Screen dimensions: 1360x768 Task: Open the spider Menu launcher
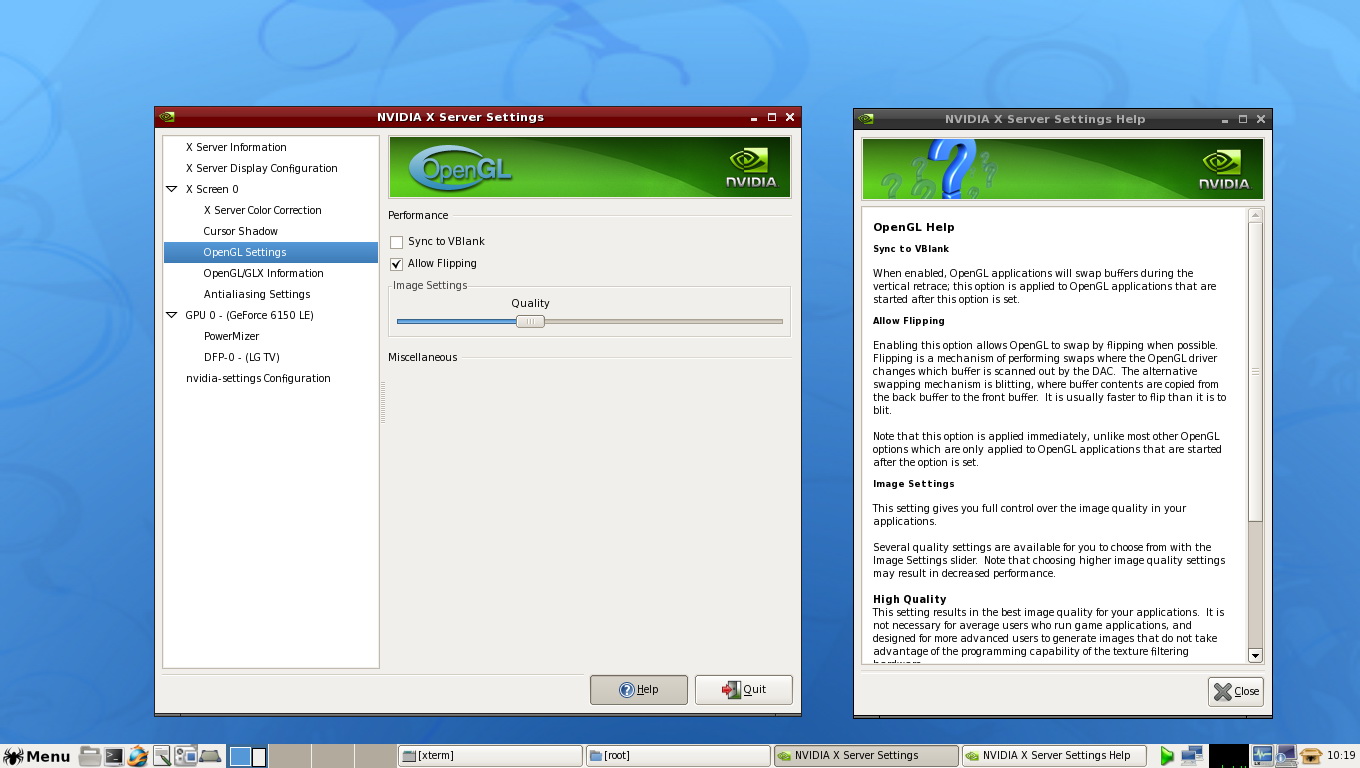pos(37,756)
